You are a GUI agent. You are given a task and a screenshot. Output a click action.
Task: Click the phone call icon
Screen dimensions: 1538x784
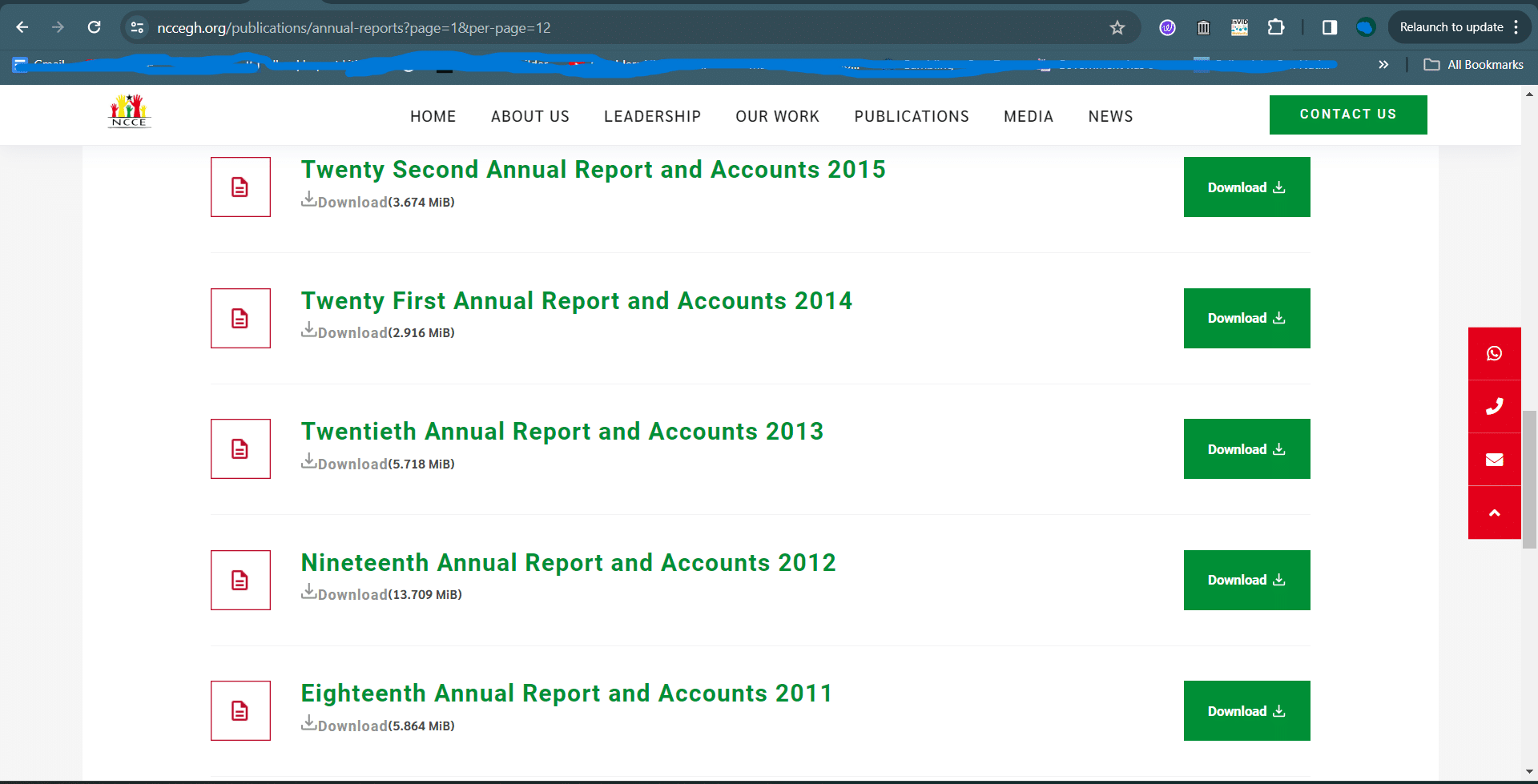[x=1494, y=407]
